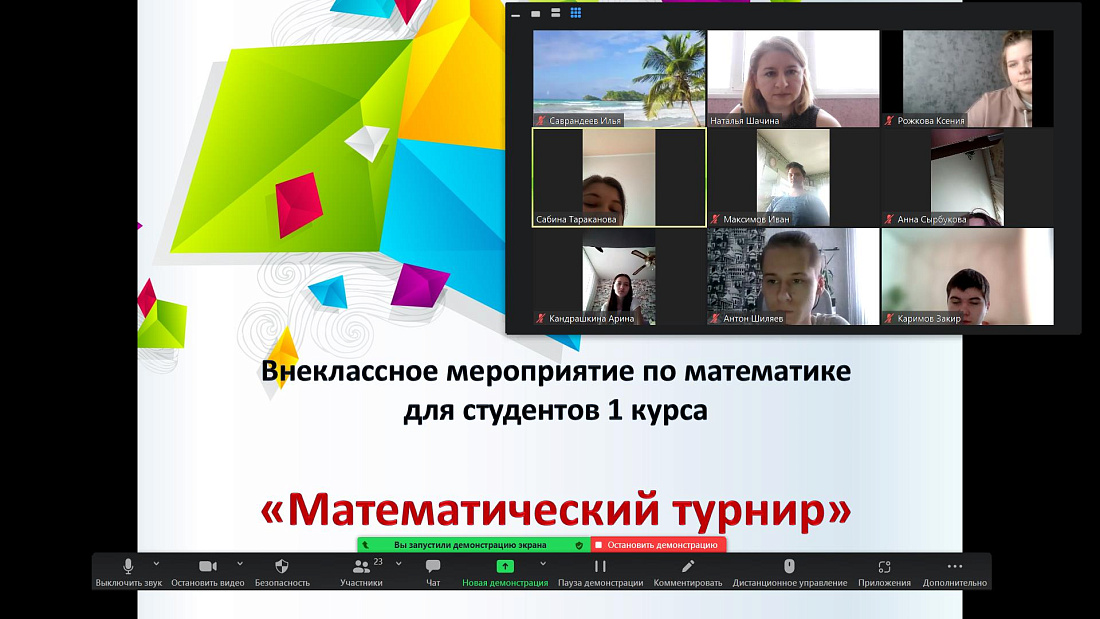
Task: Open the Участники participants panel icon
Action: coord(360,567)
